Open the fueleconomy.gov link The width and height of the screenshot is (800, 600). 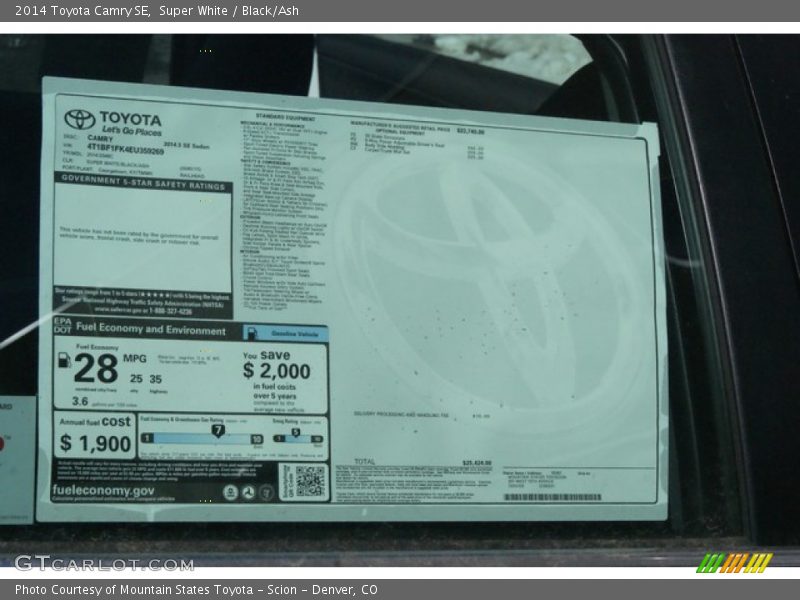pos(103,490)
